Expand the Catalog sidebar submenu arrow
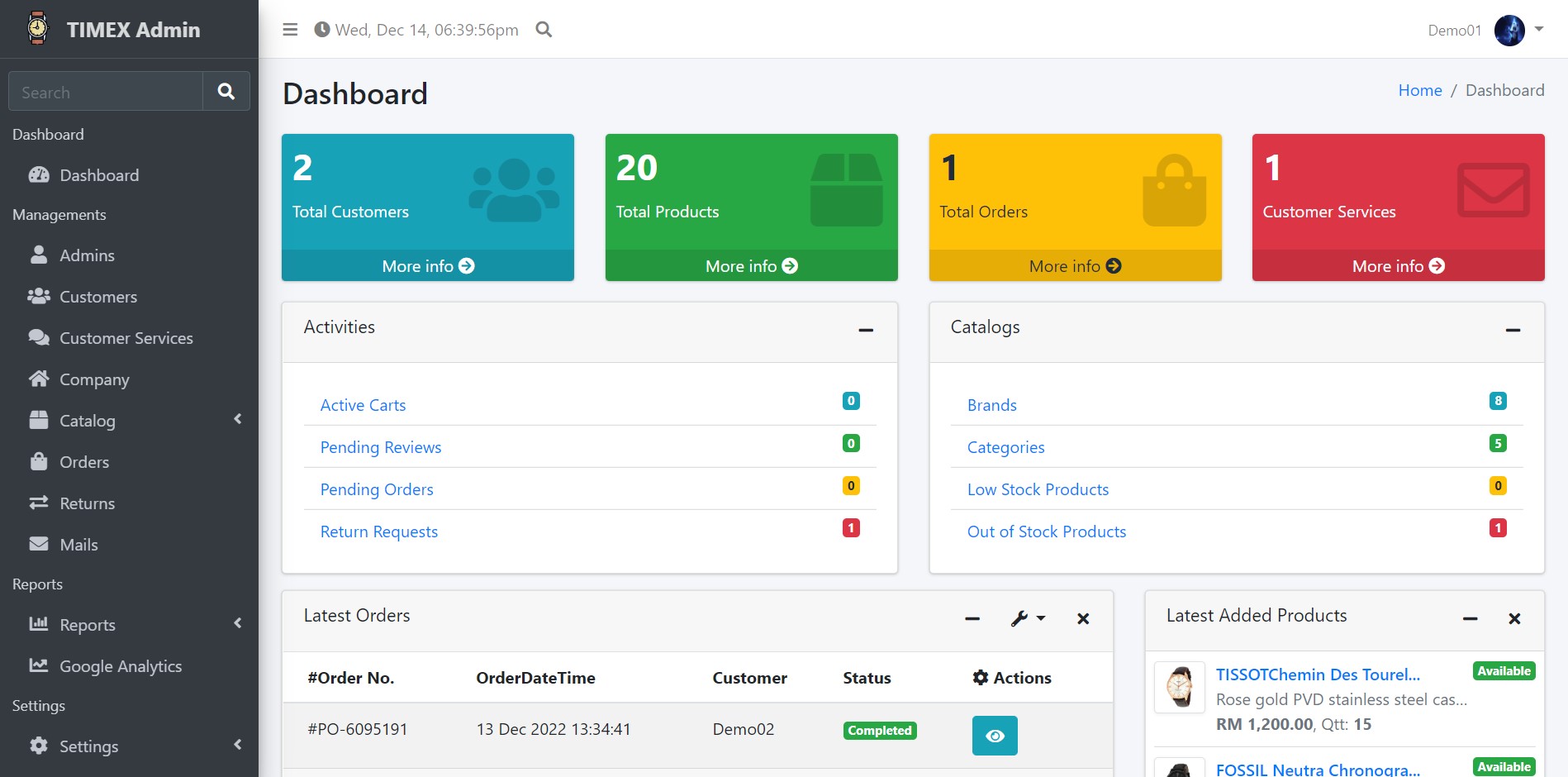This screenshot has height=777, width=1568. coord(238,419)
